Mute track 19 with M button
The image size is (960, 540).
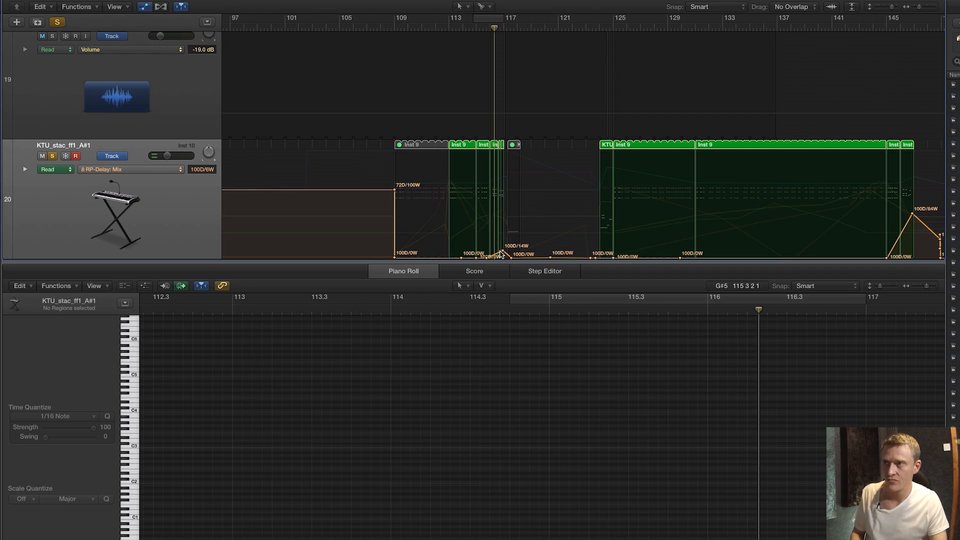point(42,36)
